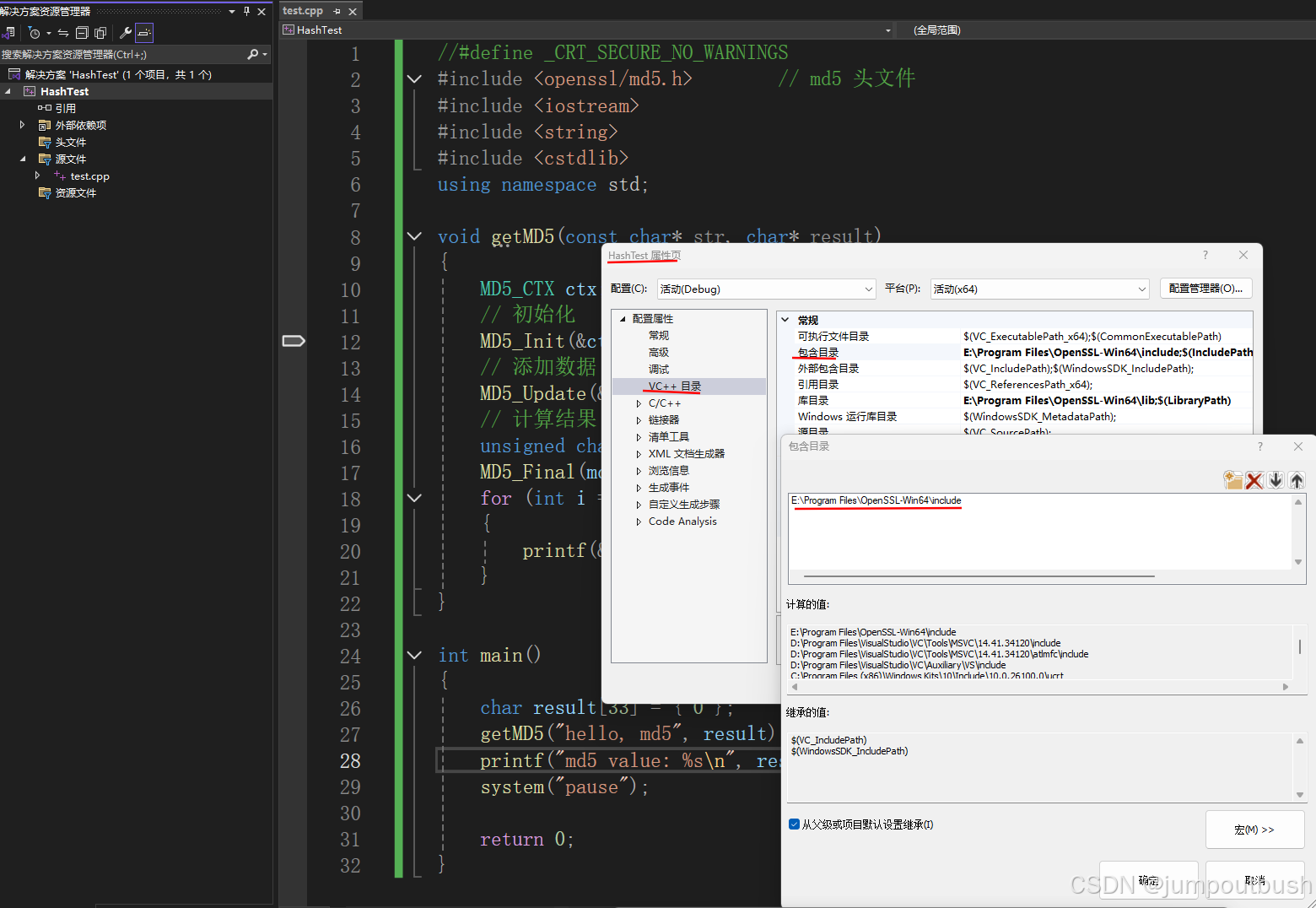Switch to the test.cpp editor tab
1316x908 pixels.
coord(302,10)
